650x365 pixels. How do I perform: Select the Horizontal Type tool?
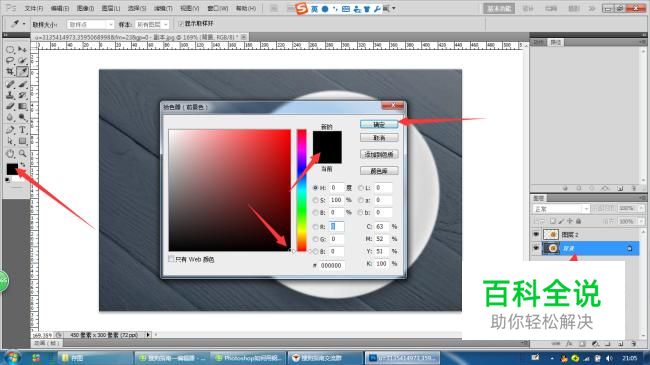(22, 130)
